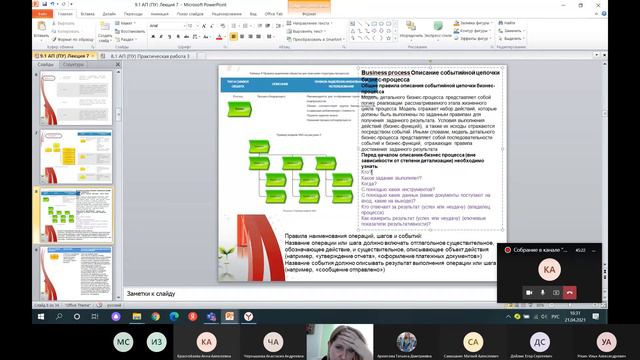This screenshot has height=360, width=640.
Task: Click the Create Slide icon
Action: [x=105, y=27]
